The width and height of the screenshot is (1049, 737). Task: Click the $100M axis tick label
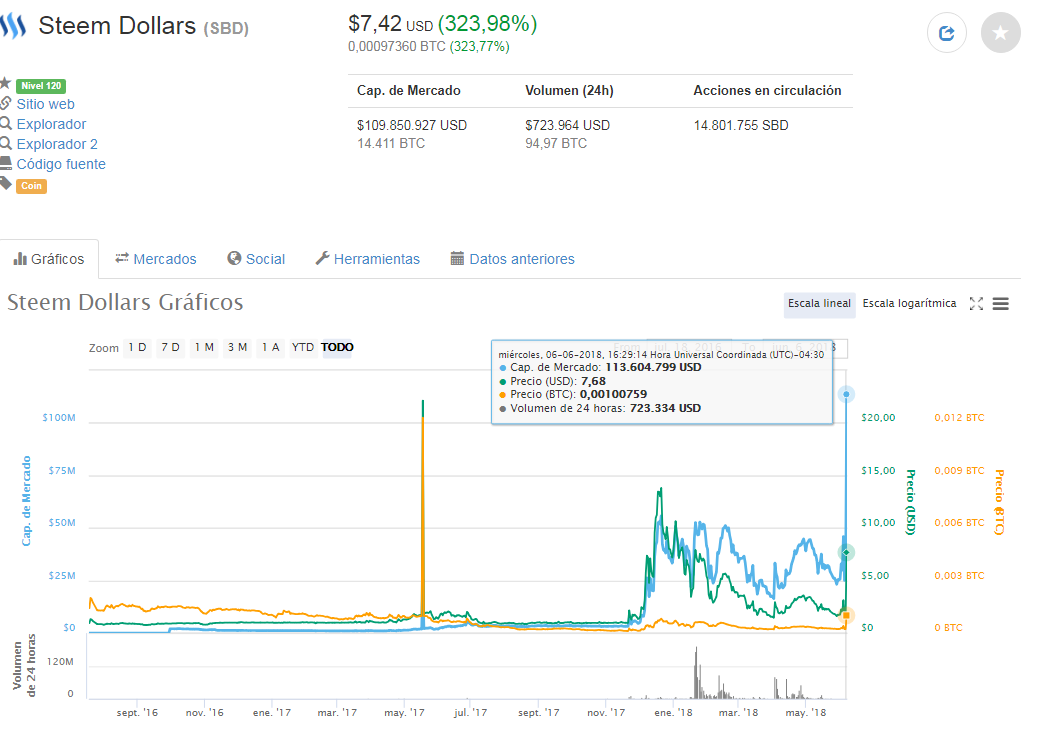point(59,418)
